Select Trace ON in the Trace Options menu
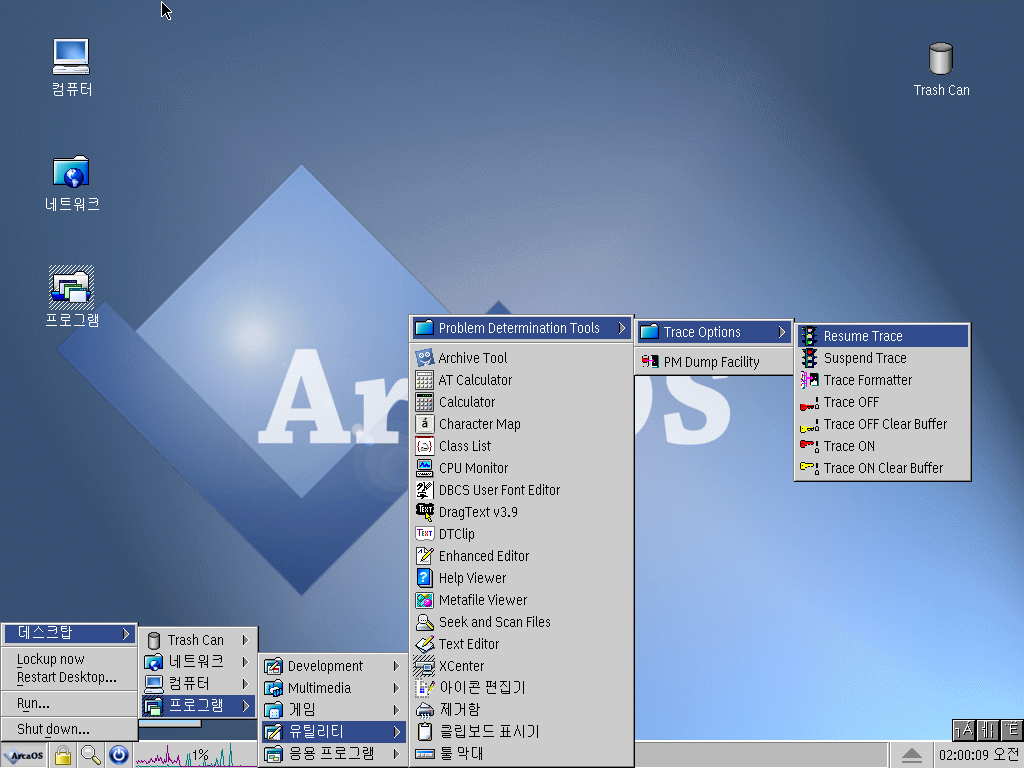 [x=849, y=446]
